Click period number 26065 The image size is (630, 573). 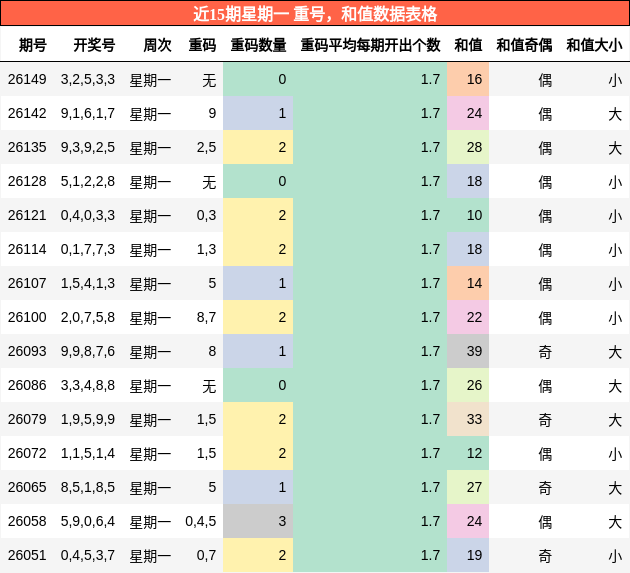[x=27, y=487]
